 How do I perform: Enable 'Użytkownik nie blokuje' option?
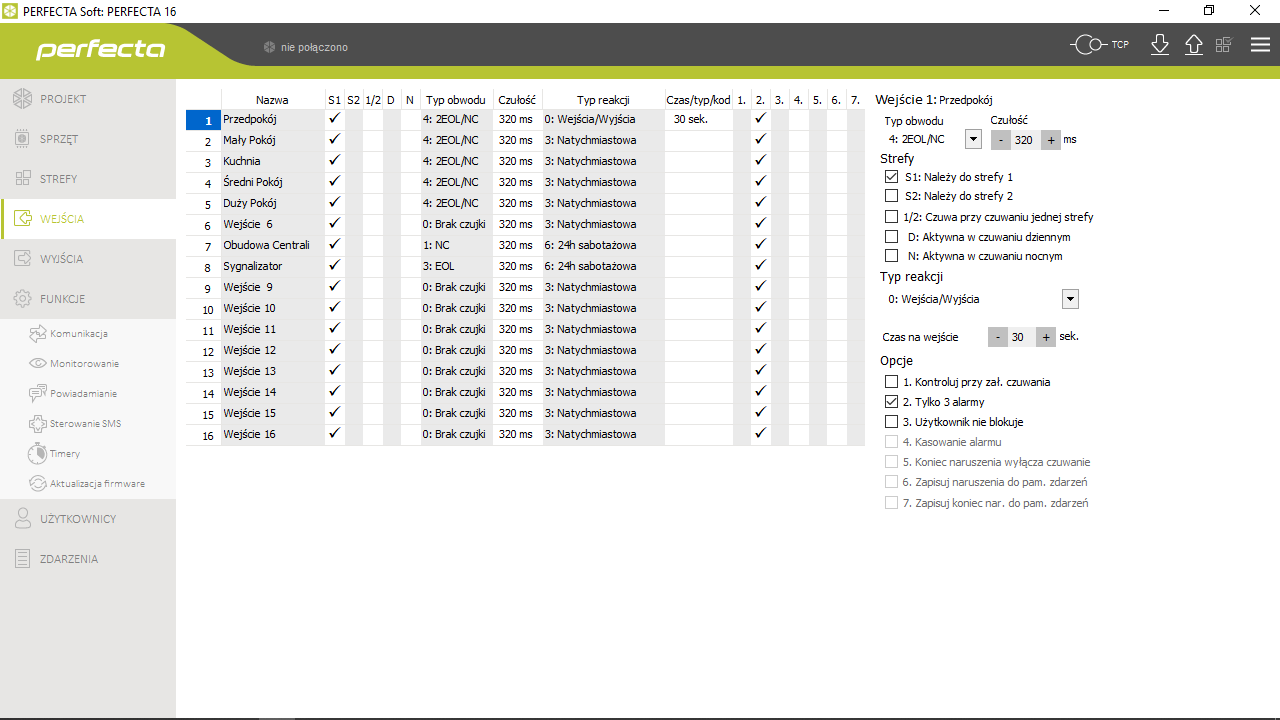[892, 422]
